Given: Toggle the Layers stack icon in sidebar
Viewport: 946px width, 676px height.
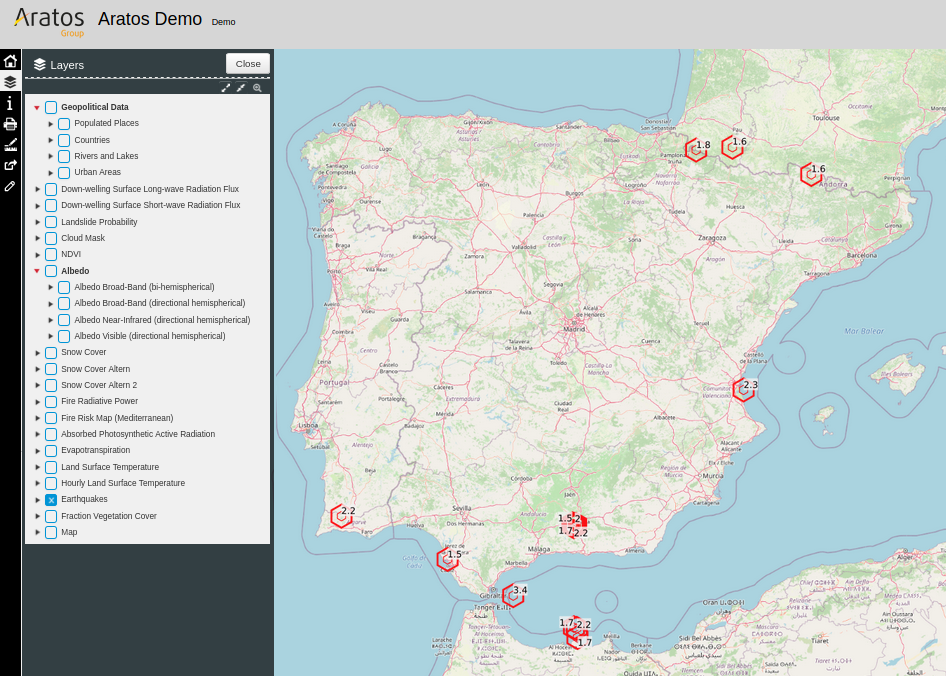Looking at the screenshot, I should click(x=10, y=82).
